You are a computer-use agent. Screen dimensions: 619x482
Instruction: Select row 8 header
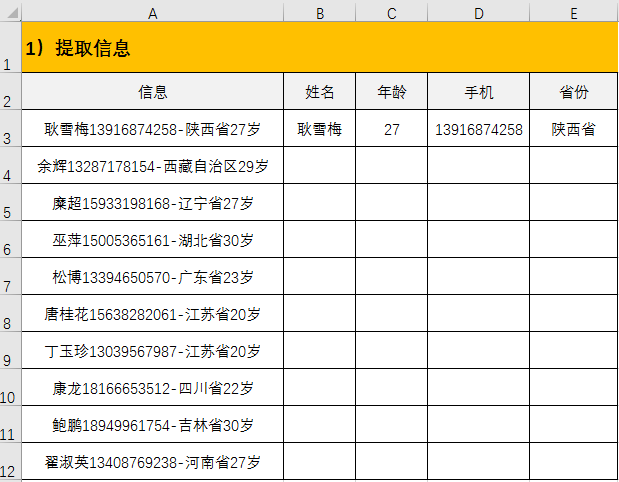[x=10, y=313]
